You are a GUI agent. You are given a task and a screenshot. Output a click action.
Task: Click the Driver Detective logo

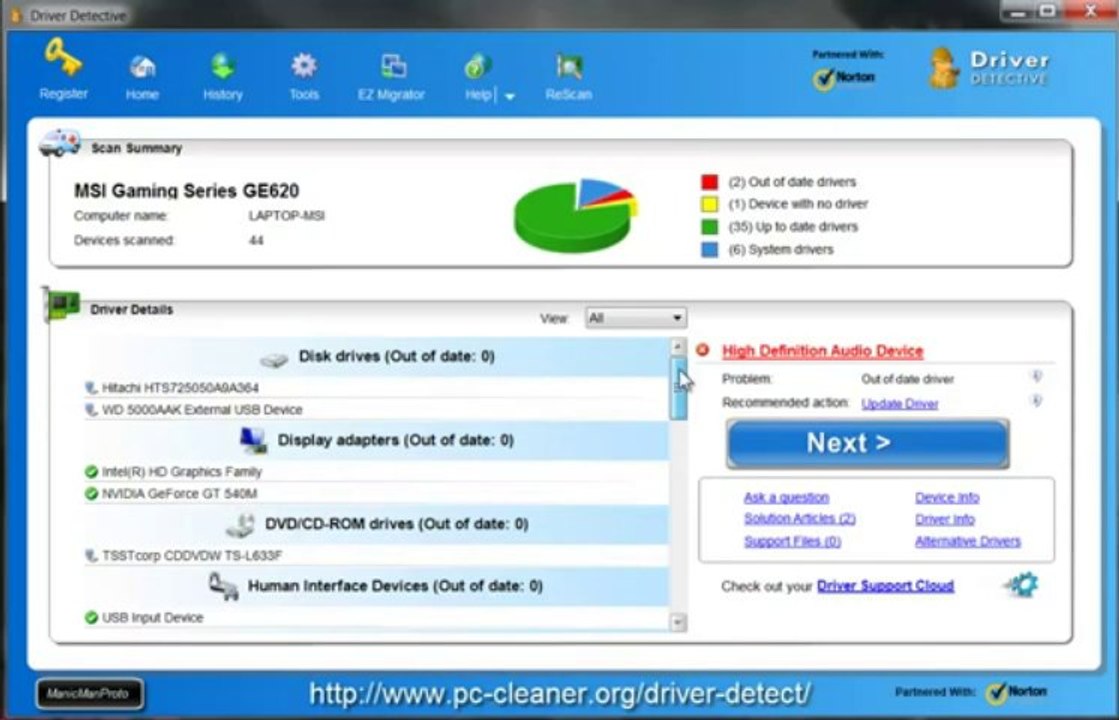coord(990,69)
